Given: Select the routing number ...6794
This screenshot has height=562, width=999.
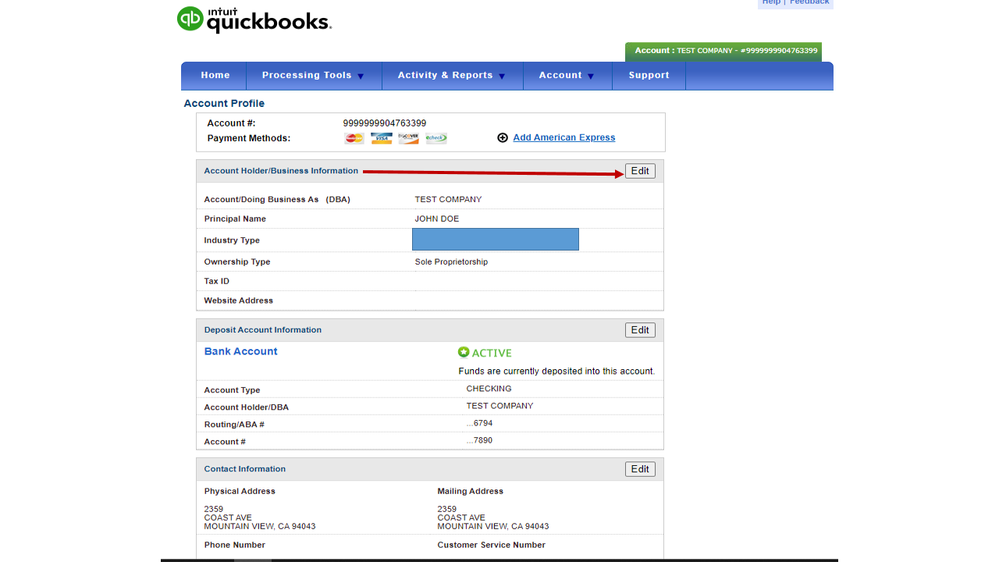Looking at the screenshot, I should click(x=479, y=423).
